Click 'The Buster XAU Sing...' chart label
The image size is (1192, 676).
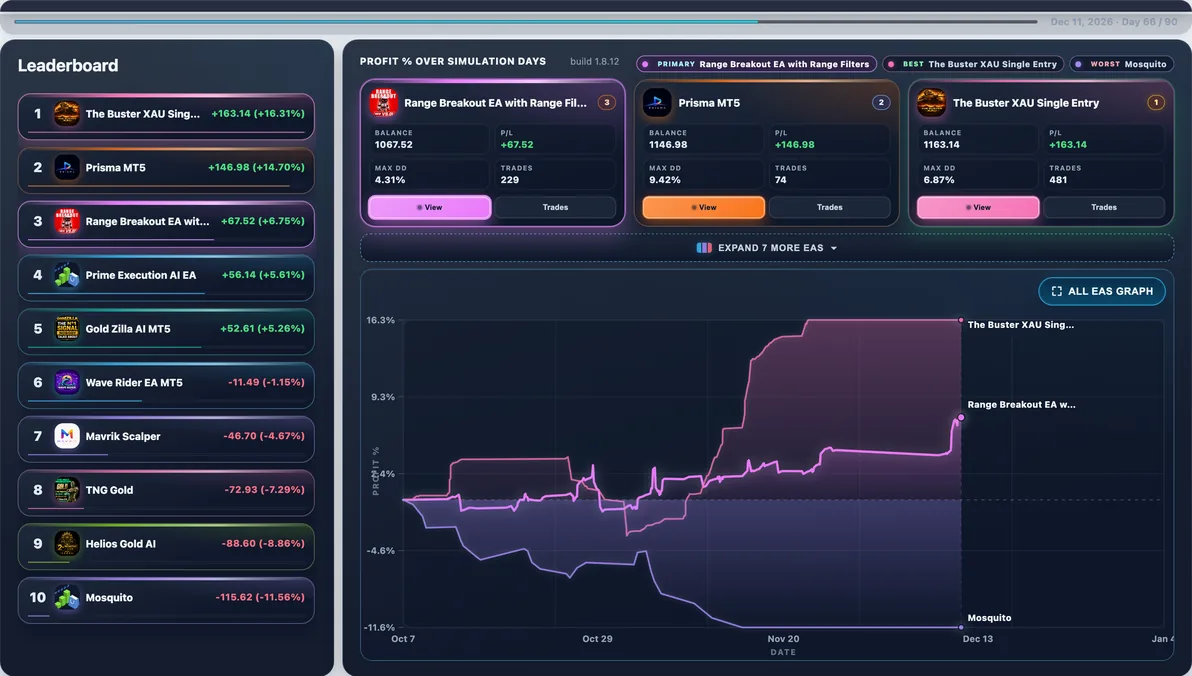pos(1020,325)
